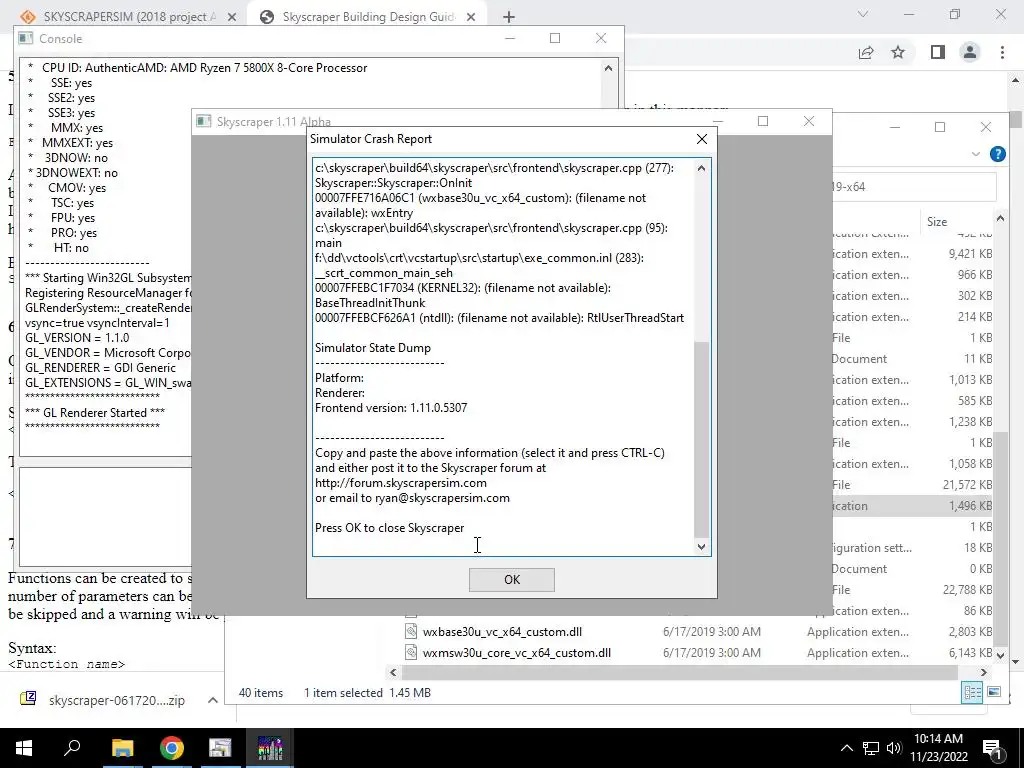Click the crash report vertical scrollbar thumb
This screenshot has width=1024, height=768.
701,439
